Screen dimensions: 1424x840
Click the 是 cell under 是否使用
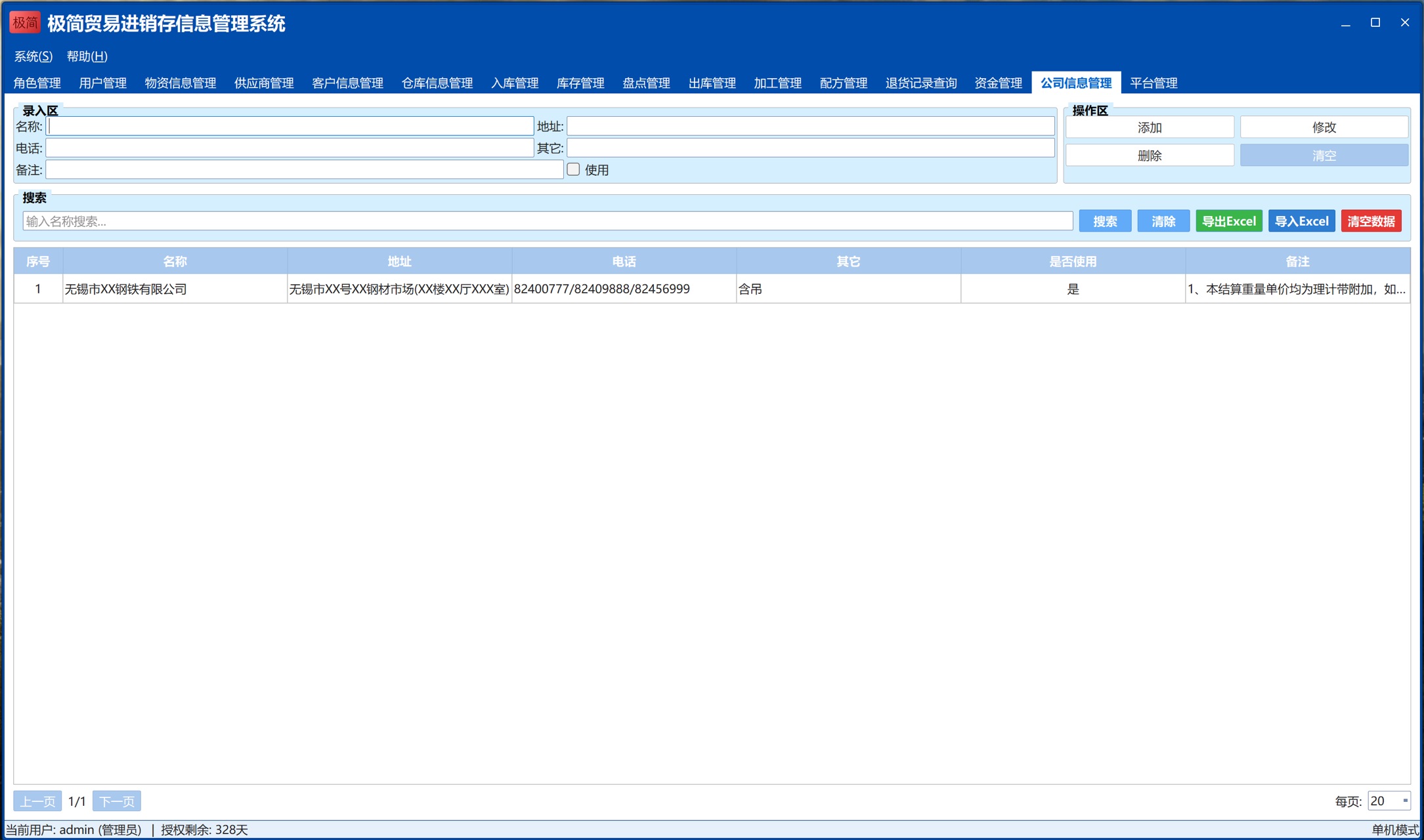pyautogui.click(x=1073, y=289)
